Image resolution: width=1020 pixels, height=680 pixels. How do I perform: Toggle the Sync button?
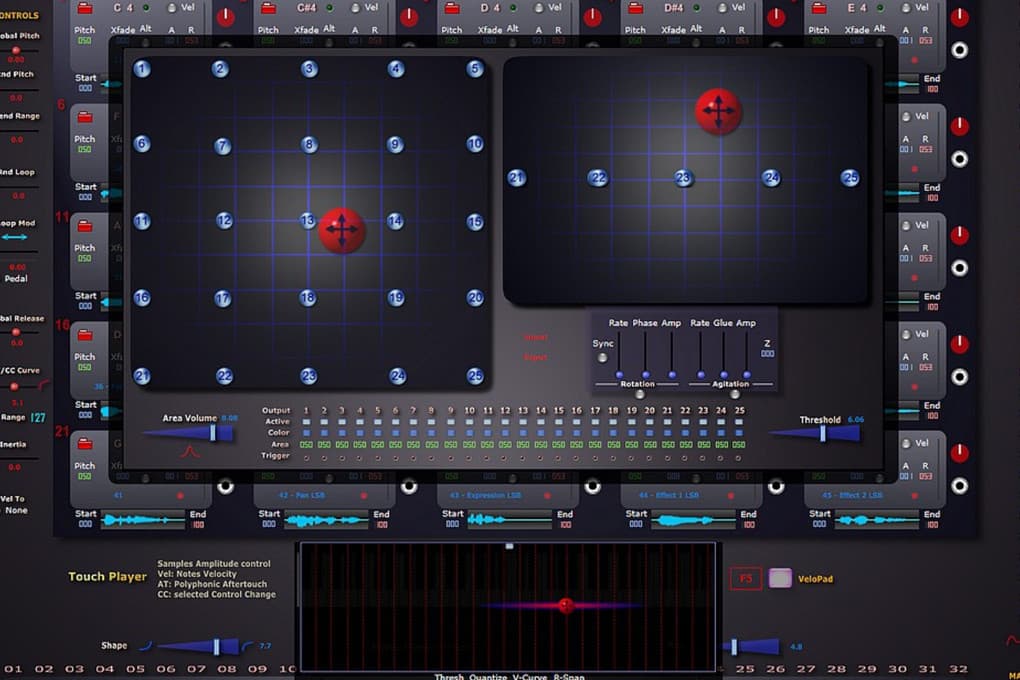(x=602, y=358)
